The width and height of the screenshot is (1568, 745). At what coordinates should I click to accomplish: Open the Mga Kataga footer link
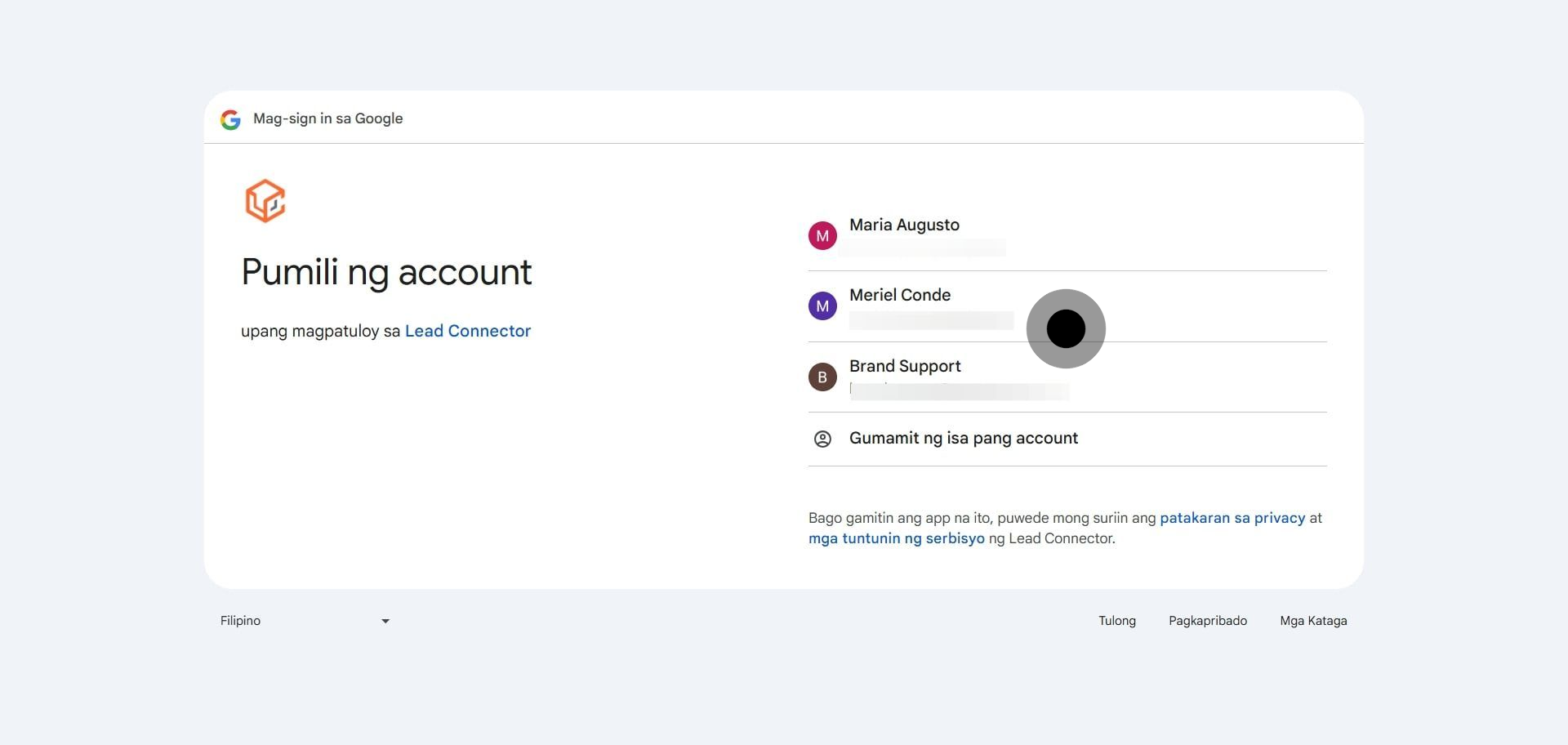click(x=1312, y=621)
